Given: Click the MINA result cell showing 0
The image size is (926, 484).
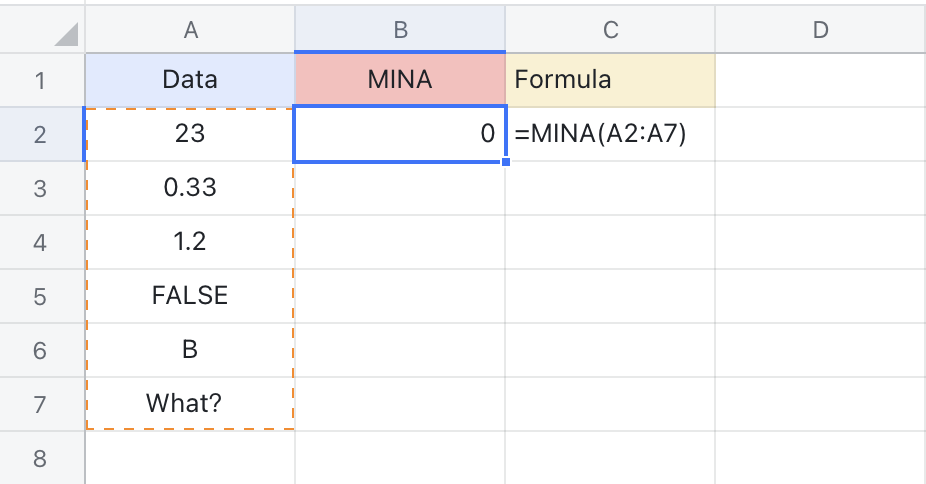Looking at the screenshot, I should 400,134.
